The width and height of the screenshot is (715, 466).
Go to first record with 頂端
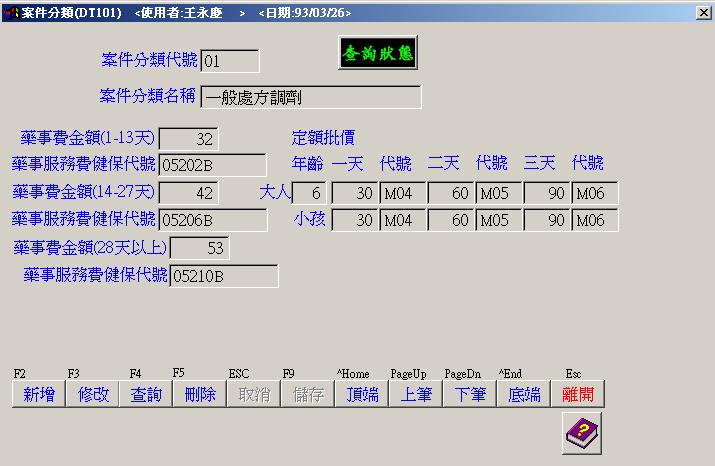pyautogui.click(x=362, y=394)
